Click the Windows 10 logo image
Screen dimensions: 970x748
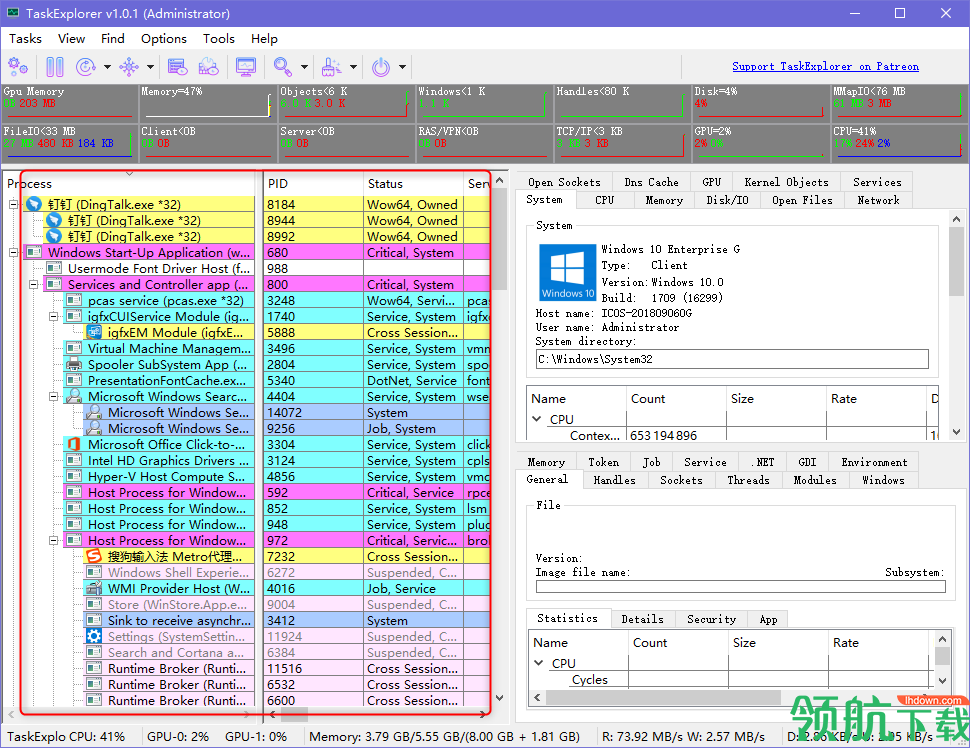pyautogui.click(x=568, y=272)
